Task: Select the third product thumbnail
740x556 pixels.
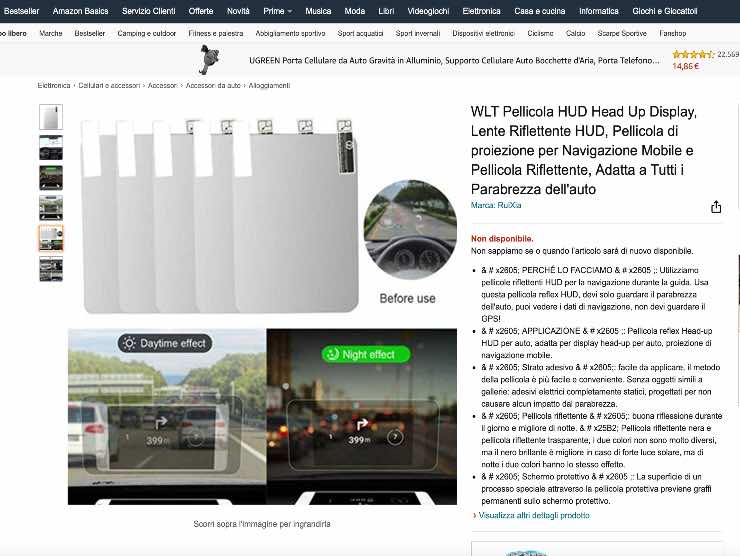Action: [51, 178]
